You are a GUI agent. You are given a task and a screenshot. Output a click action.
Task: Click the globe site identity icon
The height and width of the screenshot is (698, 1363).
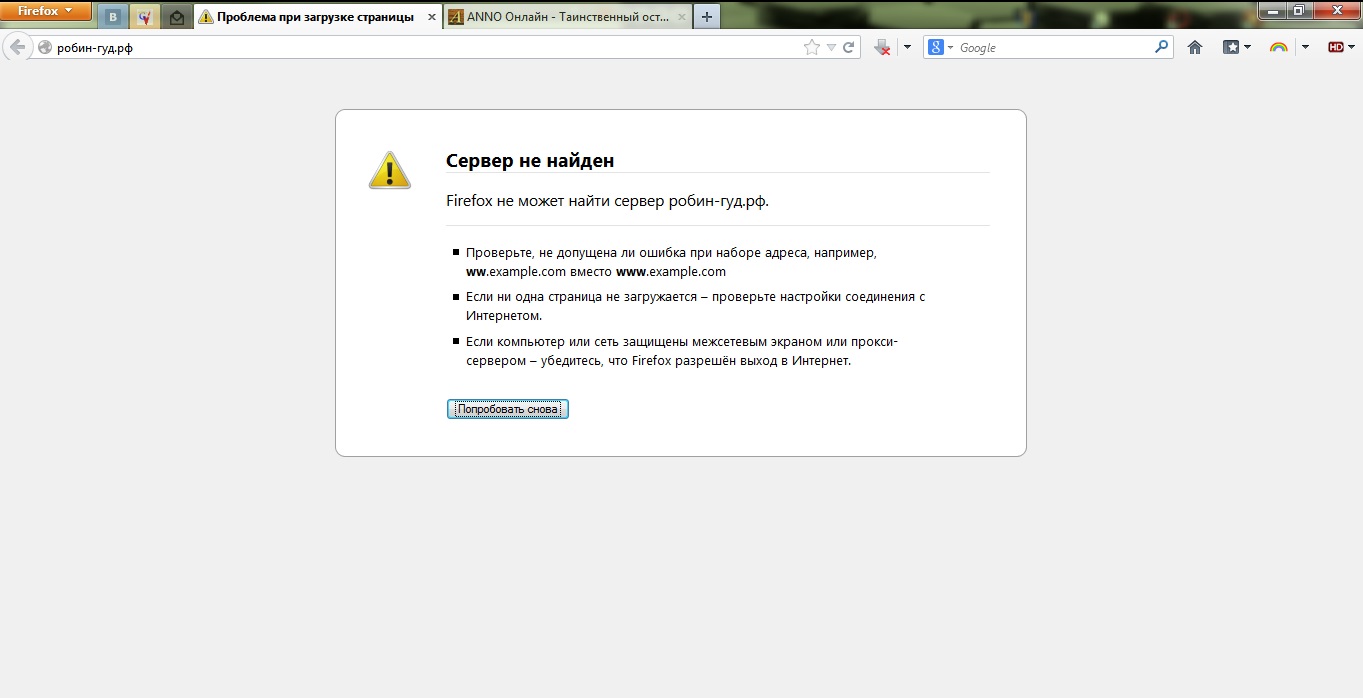pyautogui.click(x=44, y=47)
